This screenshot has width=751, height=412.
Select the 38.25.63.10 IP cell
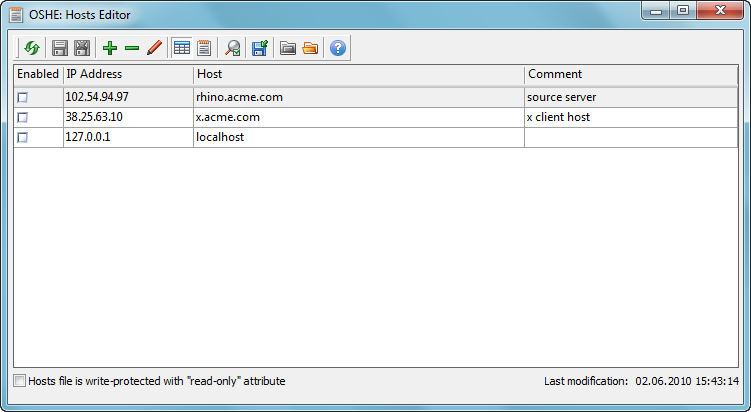128,117
